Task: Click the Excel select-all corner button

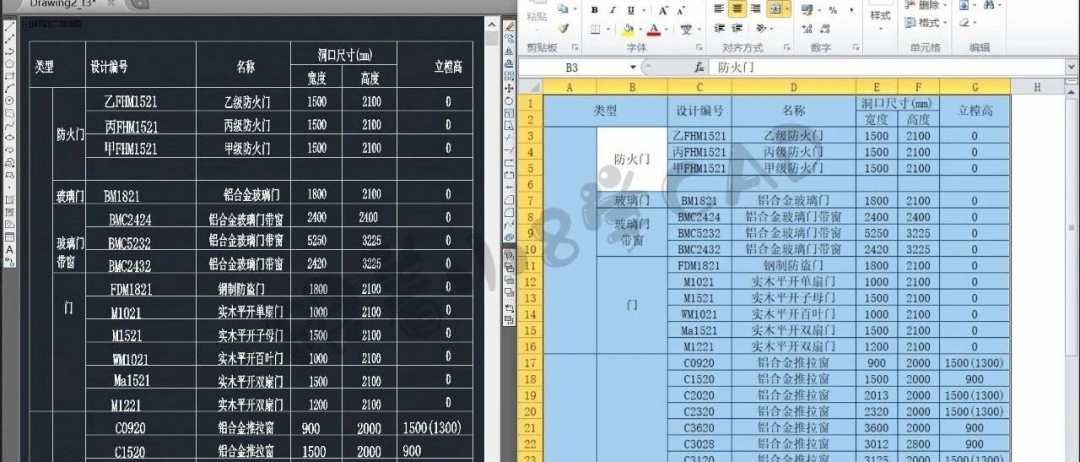Action: coord(530,87)
